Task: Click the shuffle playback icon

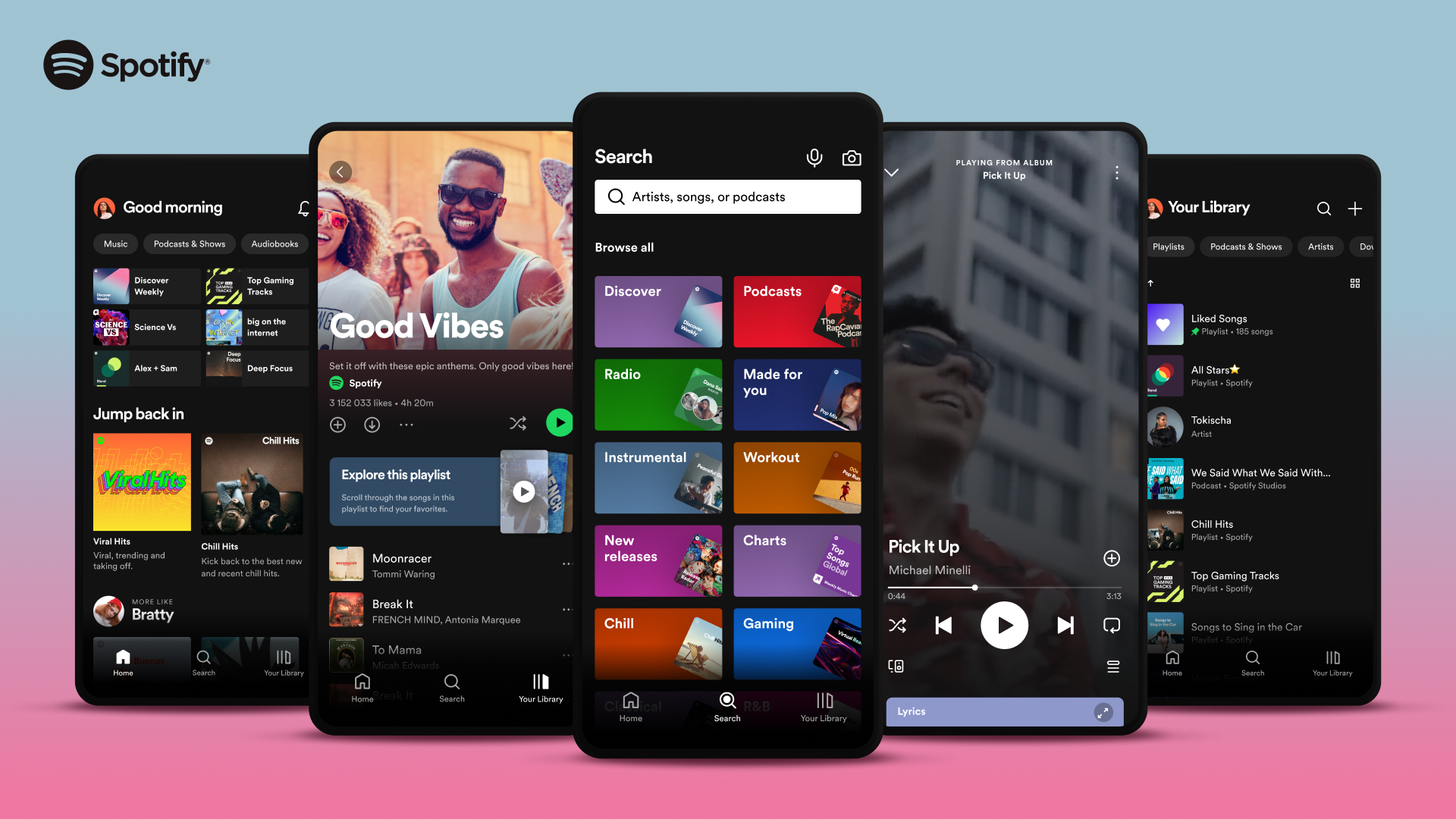Action: click(898, 625)
